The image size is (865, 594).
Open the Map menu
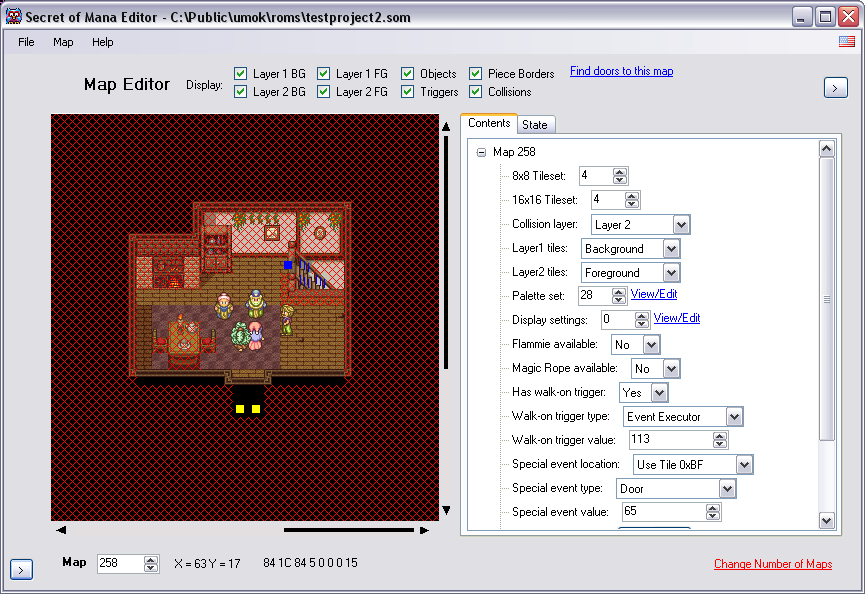click(x=63, y=42)
